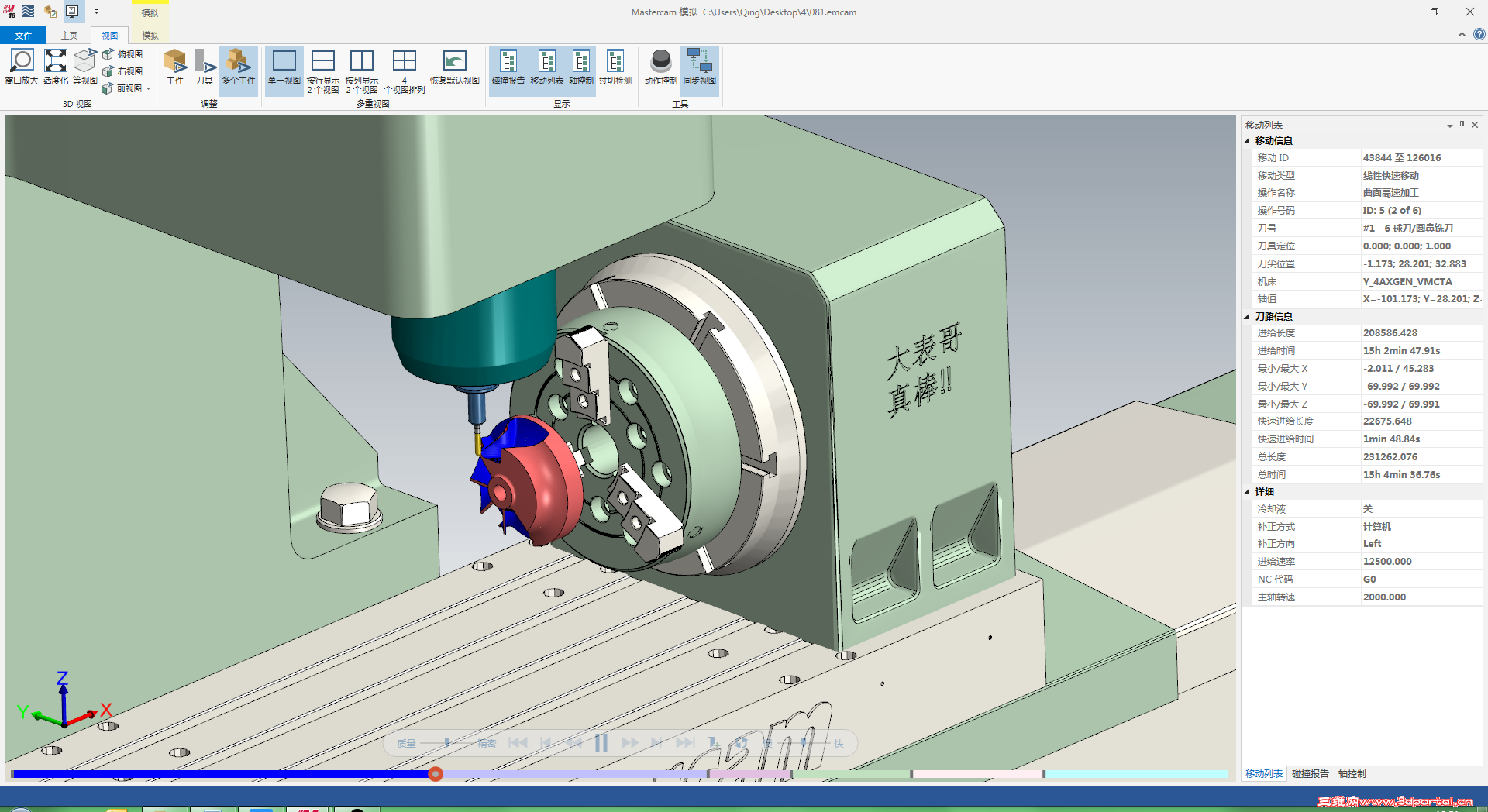
Task: Adjust the 质量 quality slider
Action: point(447,743)
